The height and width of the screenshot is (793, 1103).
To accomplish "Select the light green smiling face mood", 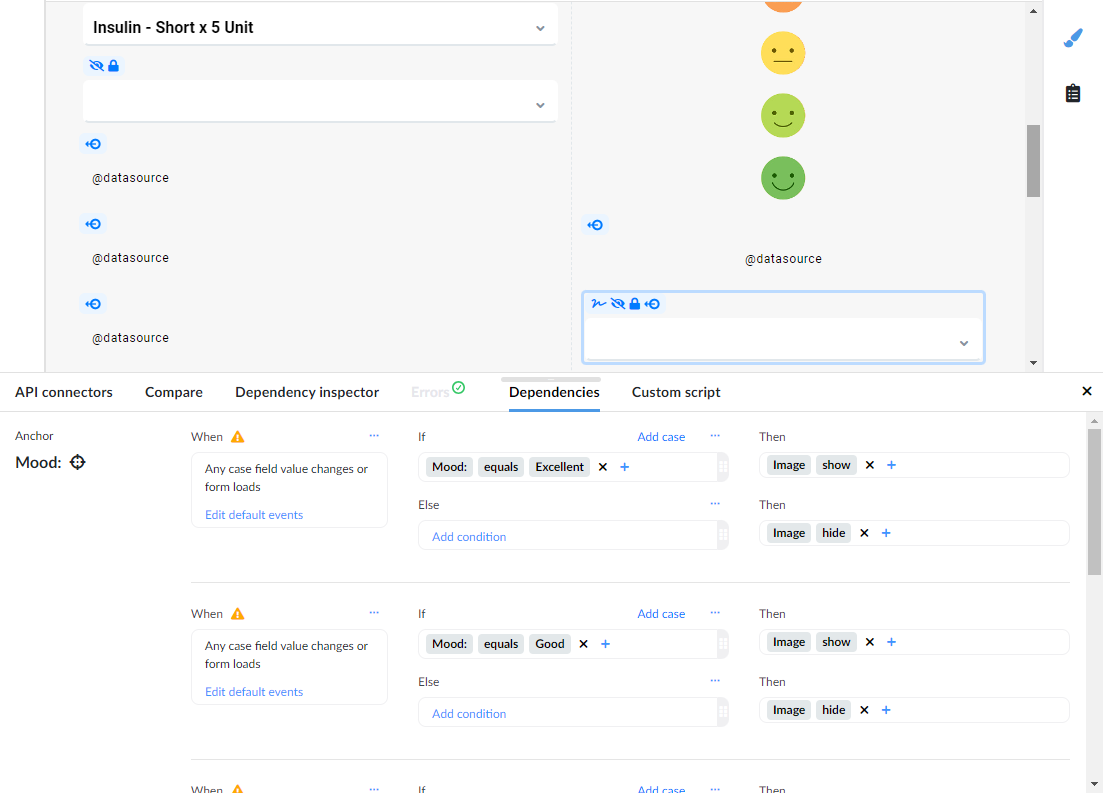I will (x=783, y=115).
